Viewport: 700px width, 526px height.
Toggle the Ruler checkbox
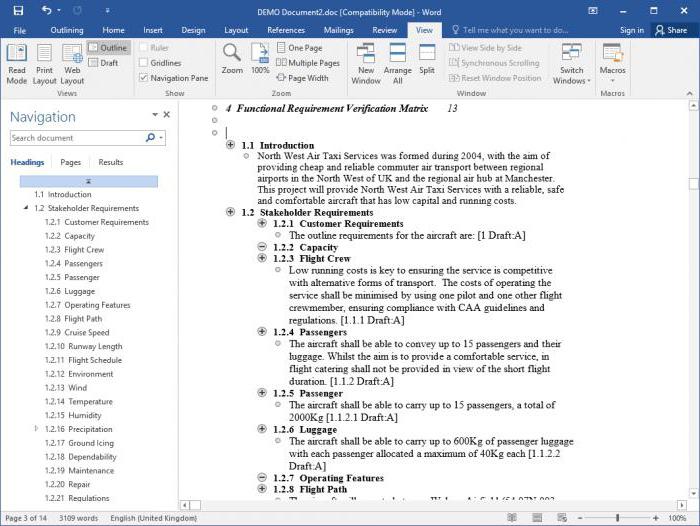pyautogui.click(x=143, y=48)
